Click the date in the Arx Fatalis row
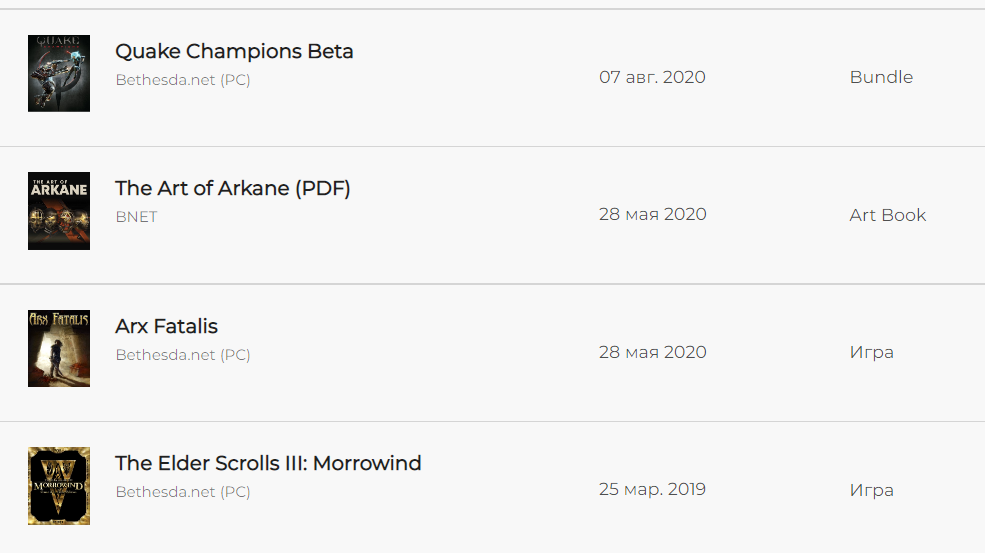Viewport: 985px width, 553px height. (653, 352)
